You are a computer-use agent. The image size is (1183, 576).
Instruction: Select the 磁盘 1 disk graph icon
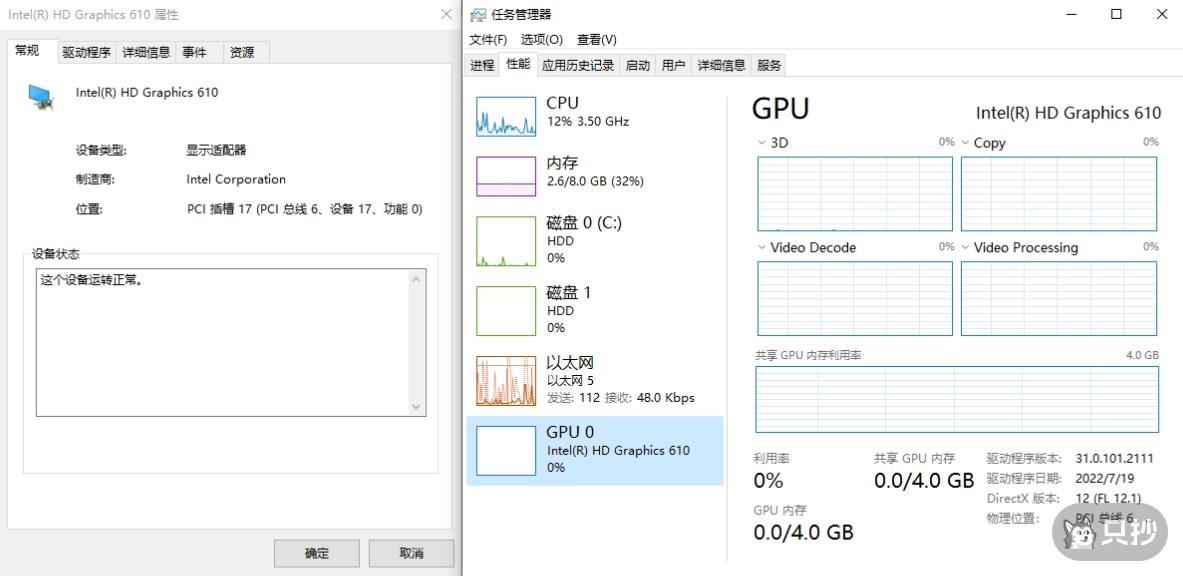click(506, 311)
